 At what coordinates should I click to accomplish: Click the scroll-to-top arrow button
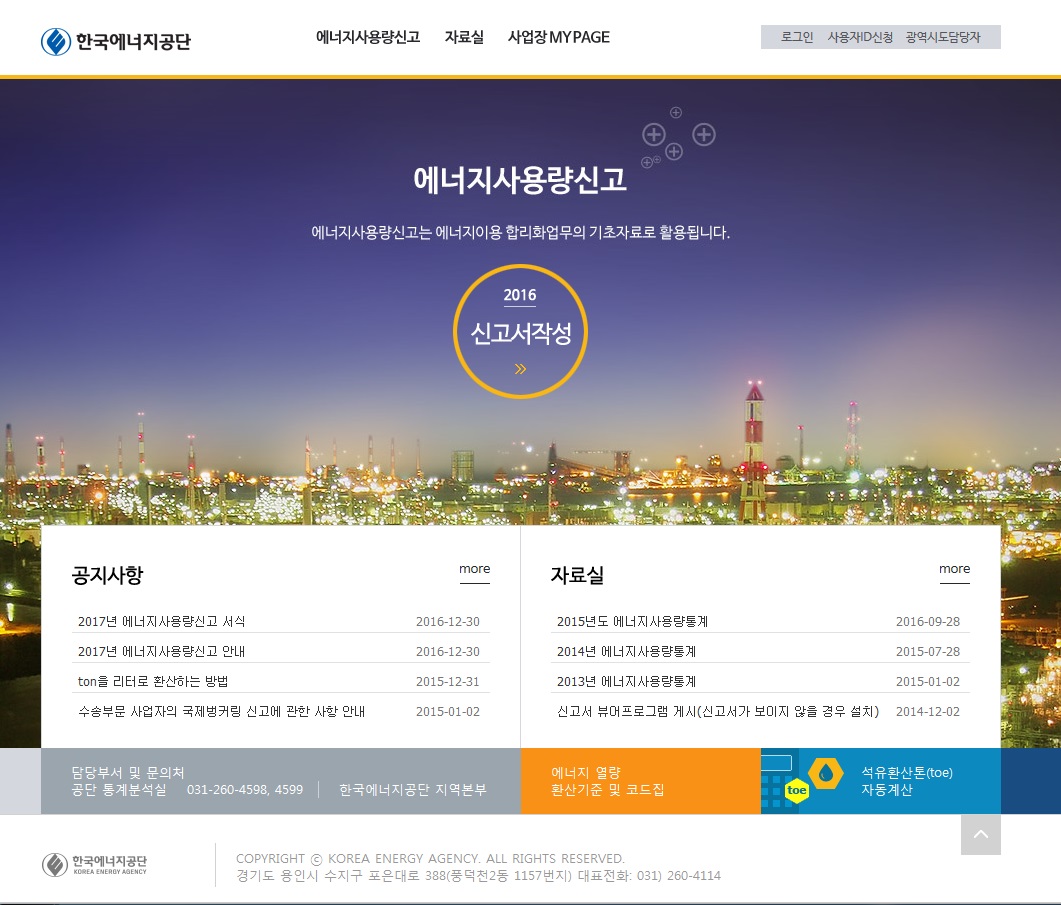980,834
